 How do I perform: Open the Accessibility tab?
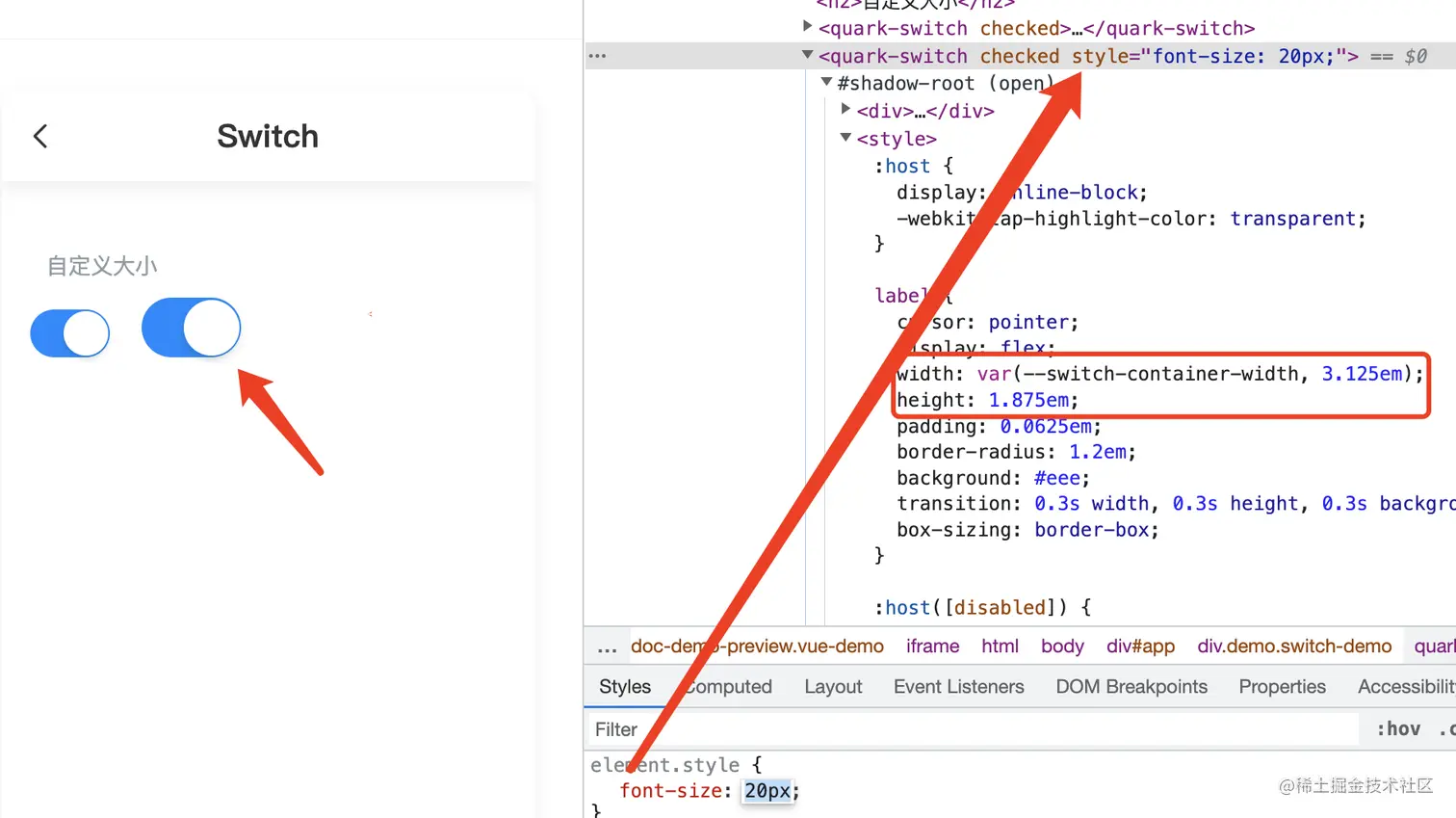coord(1407,687)
